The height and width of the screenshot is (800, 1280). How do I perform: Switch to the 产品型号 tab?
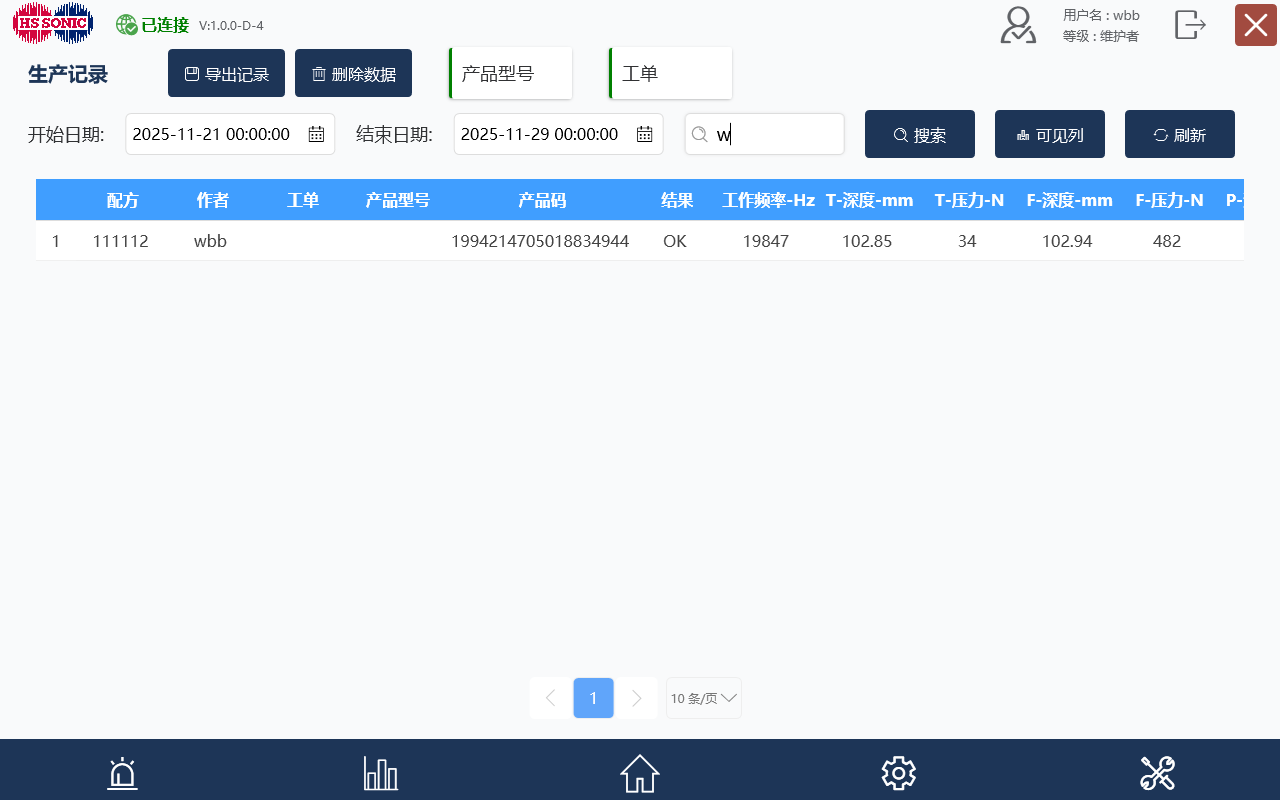point(510,72)
